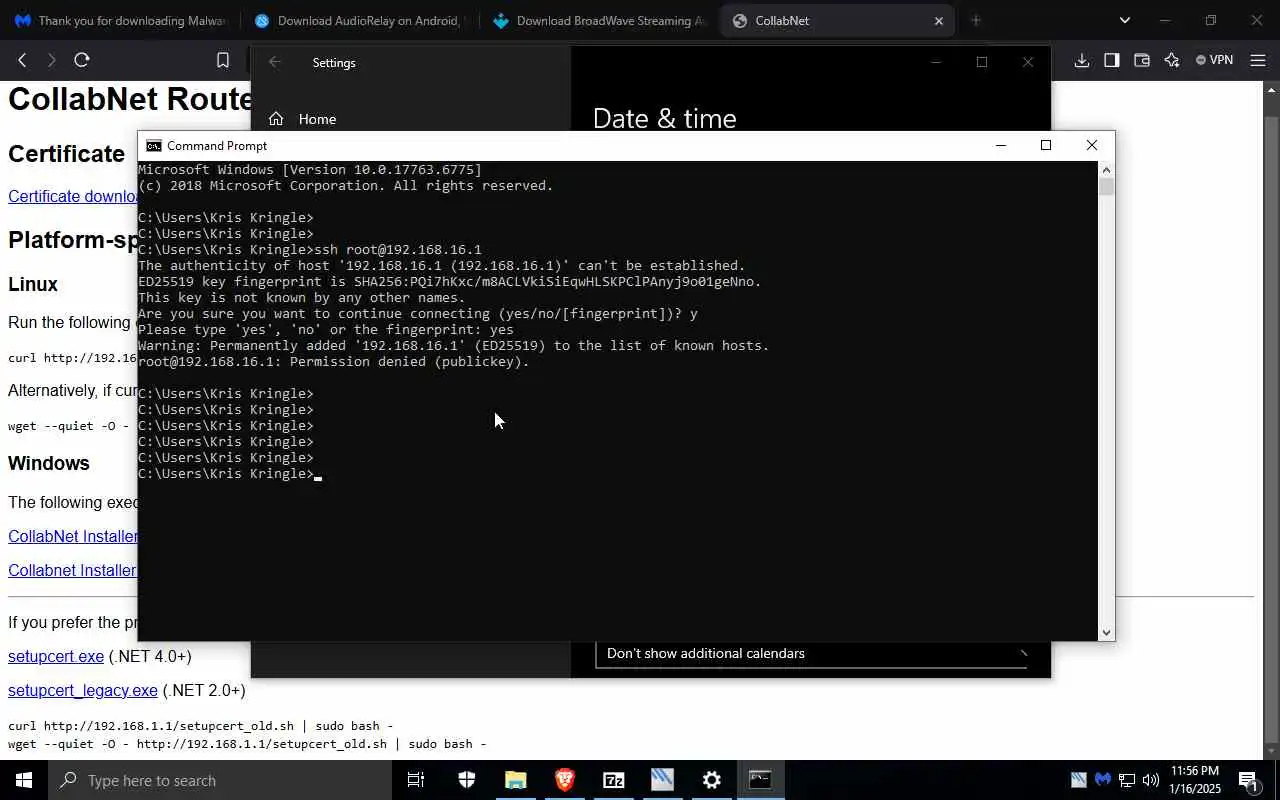This screenshot has width=1280, height=800.
Task: Switch to the Download AudioRelay tab
Action: (x=359, y=20)
